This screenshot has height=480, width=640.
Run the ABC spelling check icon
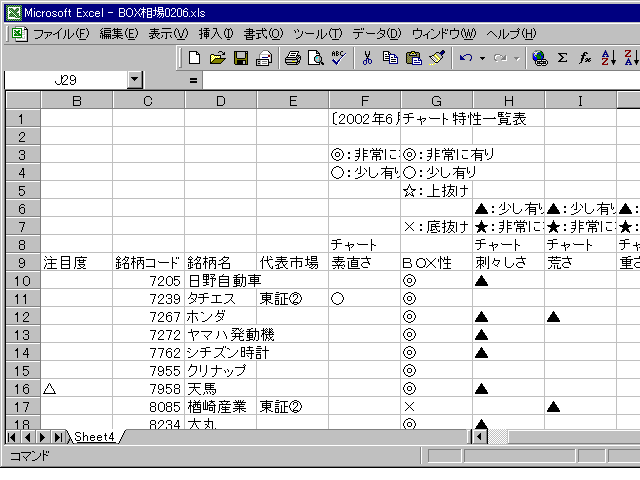tap(338, 58)
